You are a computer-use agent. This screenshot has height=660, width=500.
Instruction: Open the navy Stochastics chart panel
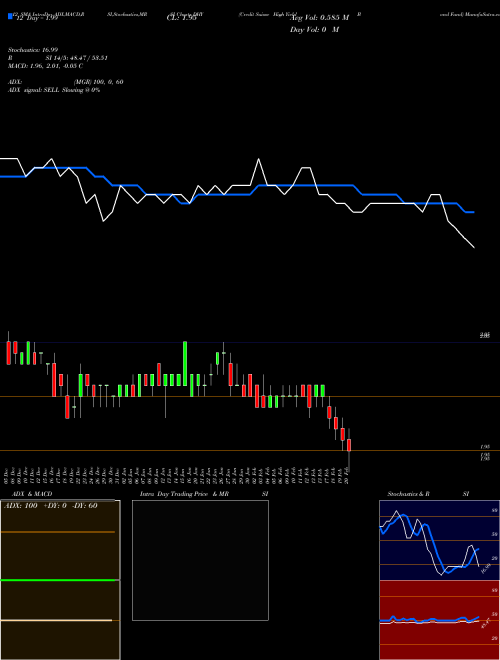439,540
